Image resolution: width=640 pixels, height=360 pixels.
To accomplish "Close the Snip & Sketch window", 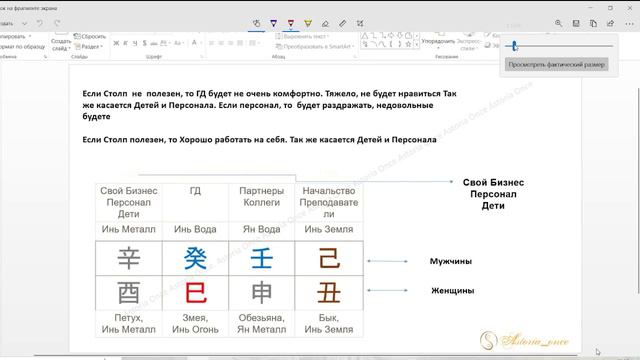I will click(630, 7).
